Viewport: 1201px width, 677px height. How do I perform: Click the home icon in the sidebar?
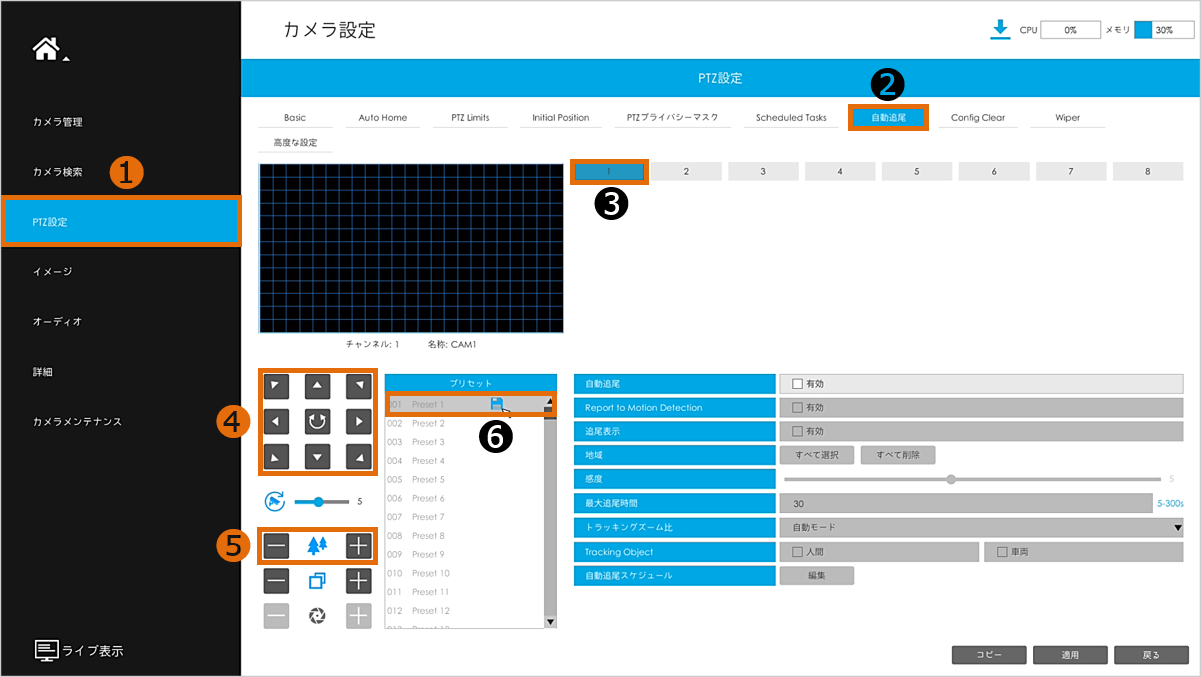point(46,49)
